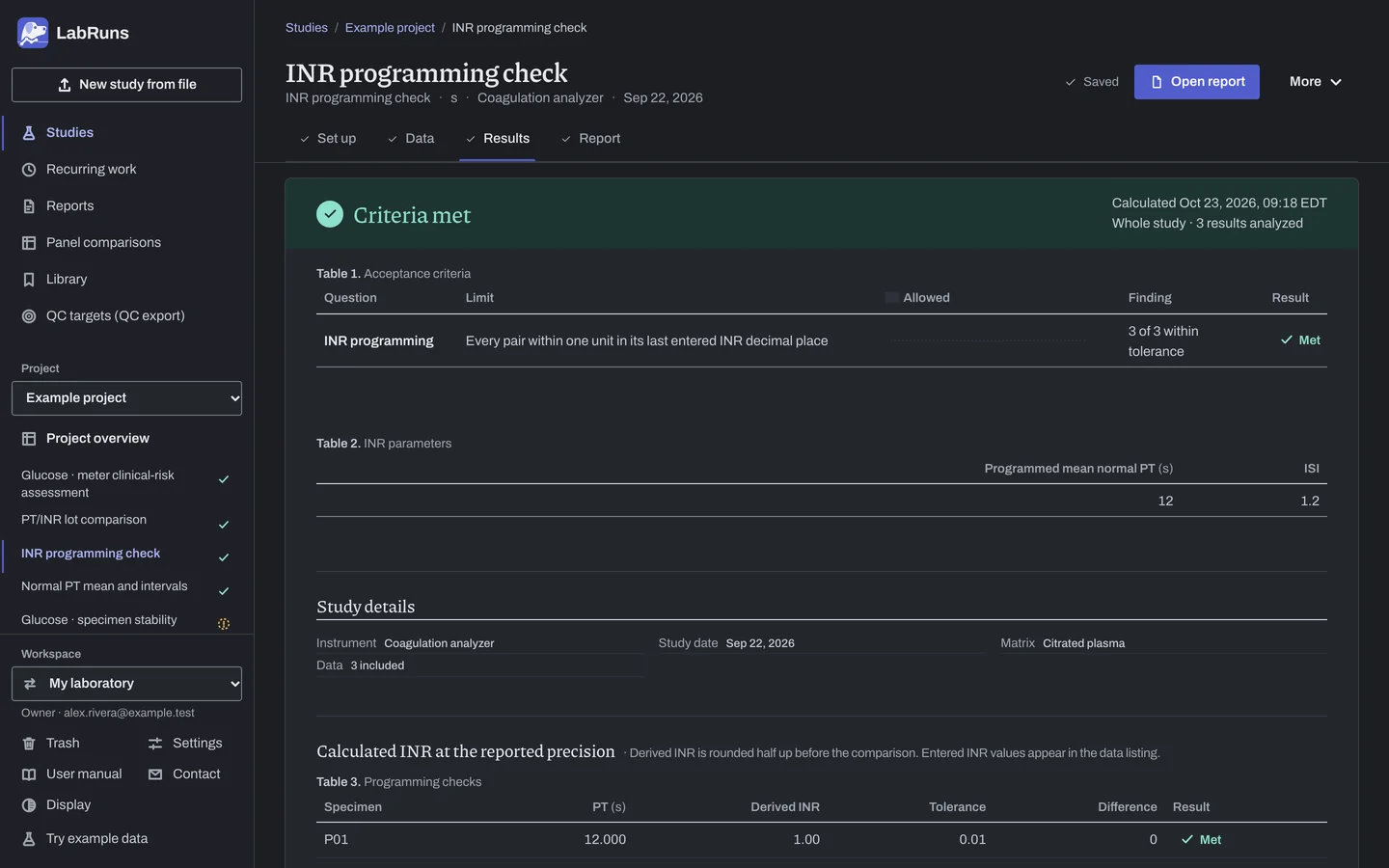Click the User manual book icon
This screenshot has width=1389, height=868.
coord(29,774)
